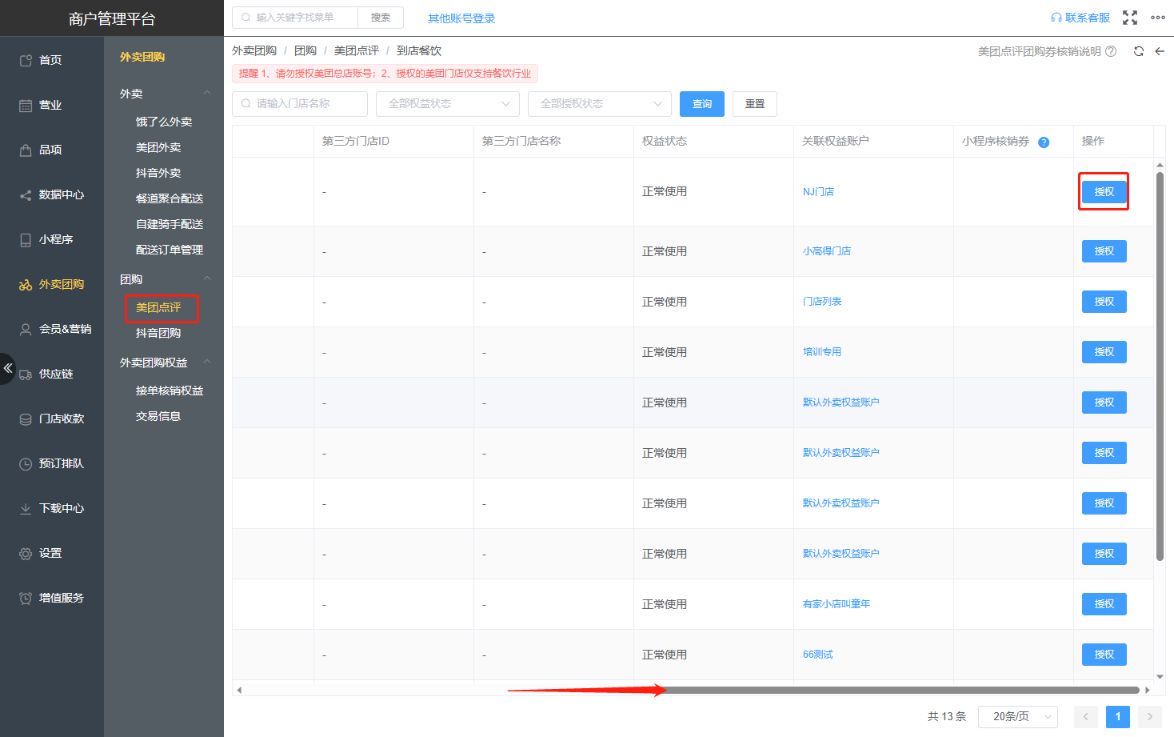Switch to the 到店餐饮 breadcrumb tab

418,49
